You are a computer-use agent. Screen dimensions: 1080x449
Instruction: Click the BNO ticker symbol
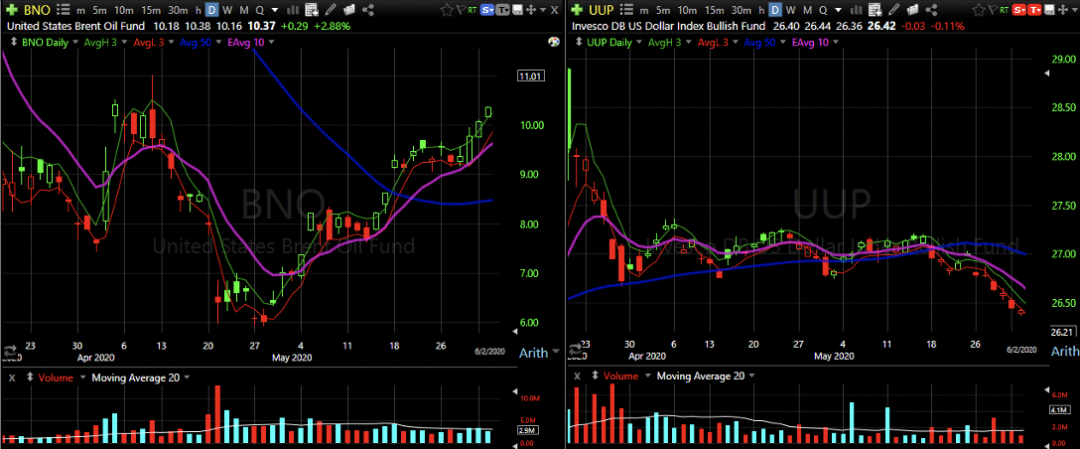tap(37, 10)
